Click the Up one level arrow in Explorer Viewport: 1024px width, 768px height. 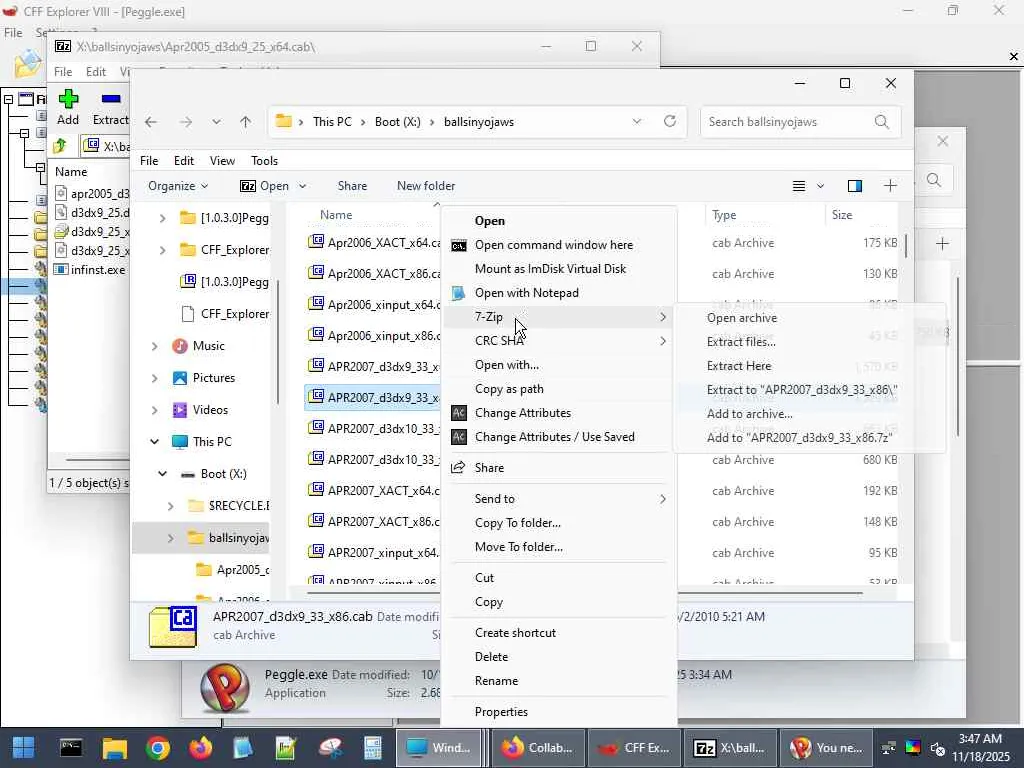246,122
